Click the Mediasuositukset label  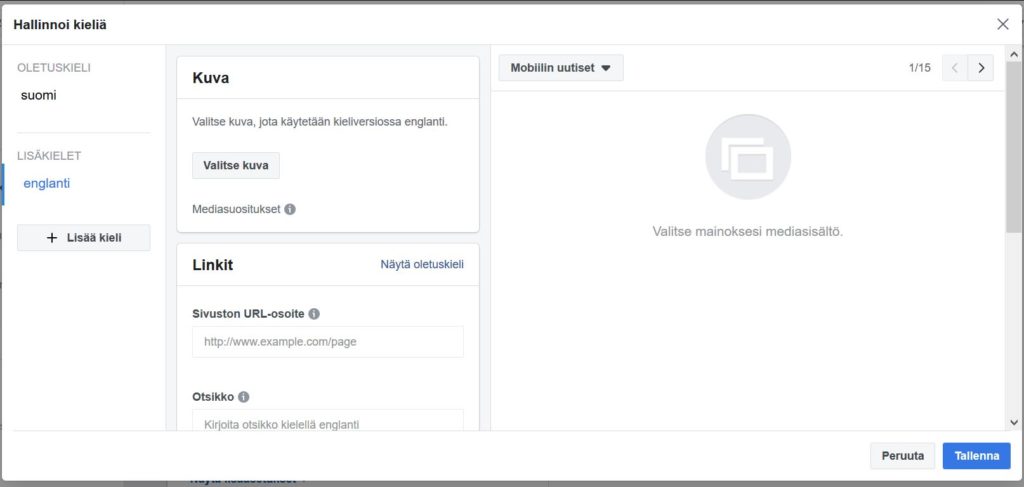click(x=236, y=210)
